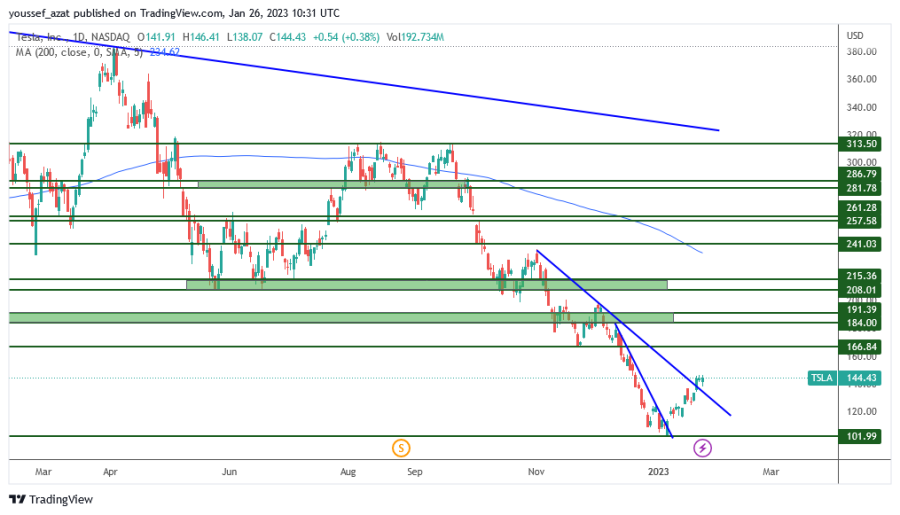Click the NASDAQ exchange label in legend

point(110,37)
